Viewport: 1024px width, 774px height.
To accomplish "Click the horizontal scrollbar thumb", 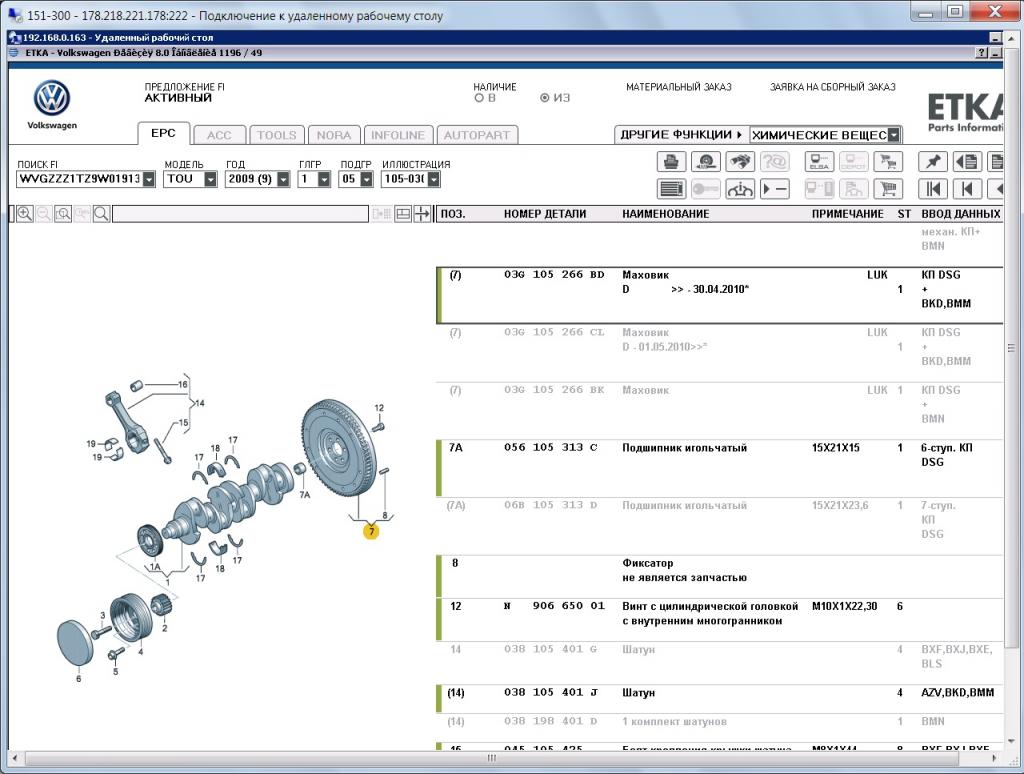I will pos(492,758).
